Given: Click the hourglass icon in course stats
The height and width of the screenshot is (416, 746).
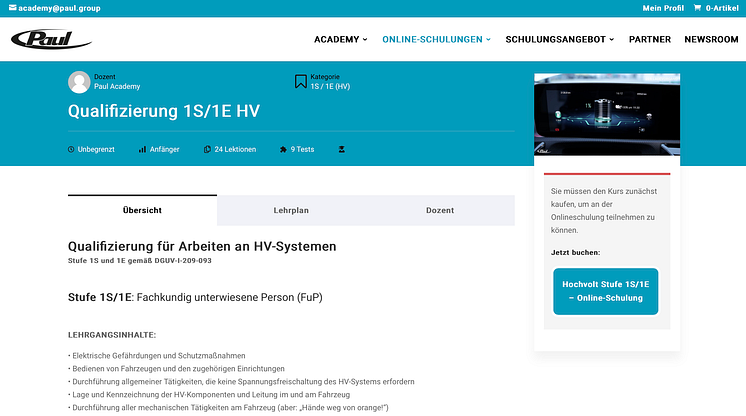Looking at the screenshot, I should [x=341, y=149].
